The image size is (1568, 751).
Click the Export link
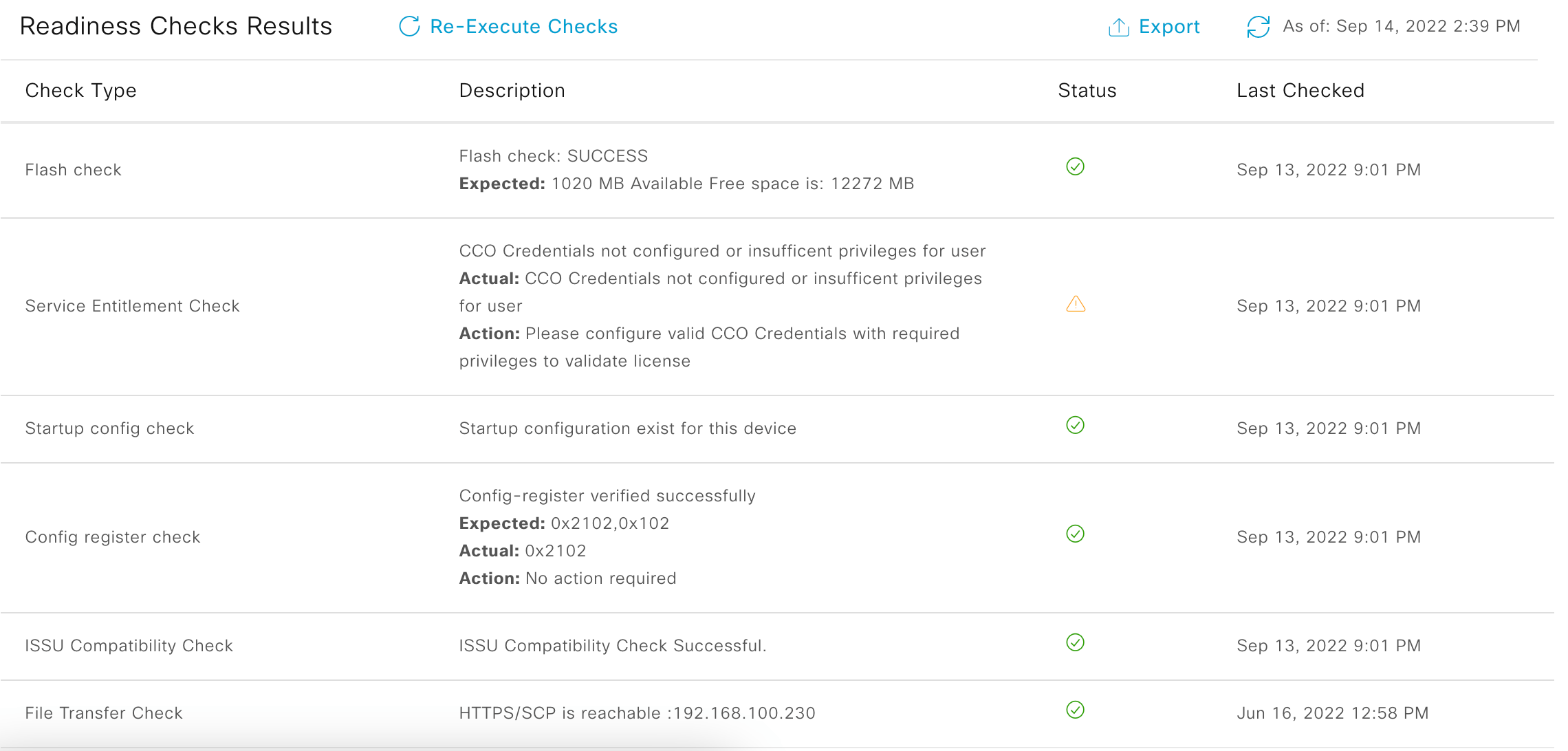pyautogui.click(x=1169, y=26)
